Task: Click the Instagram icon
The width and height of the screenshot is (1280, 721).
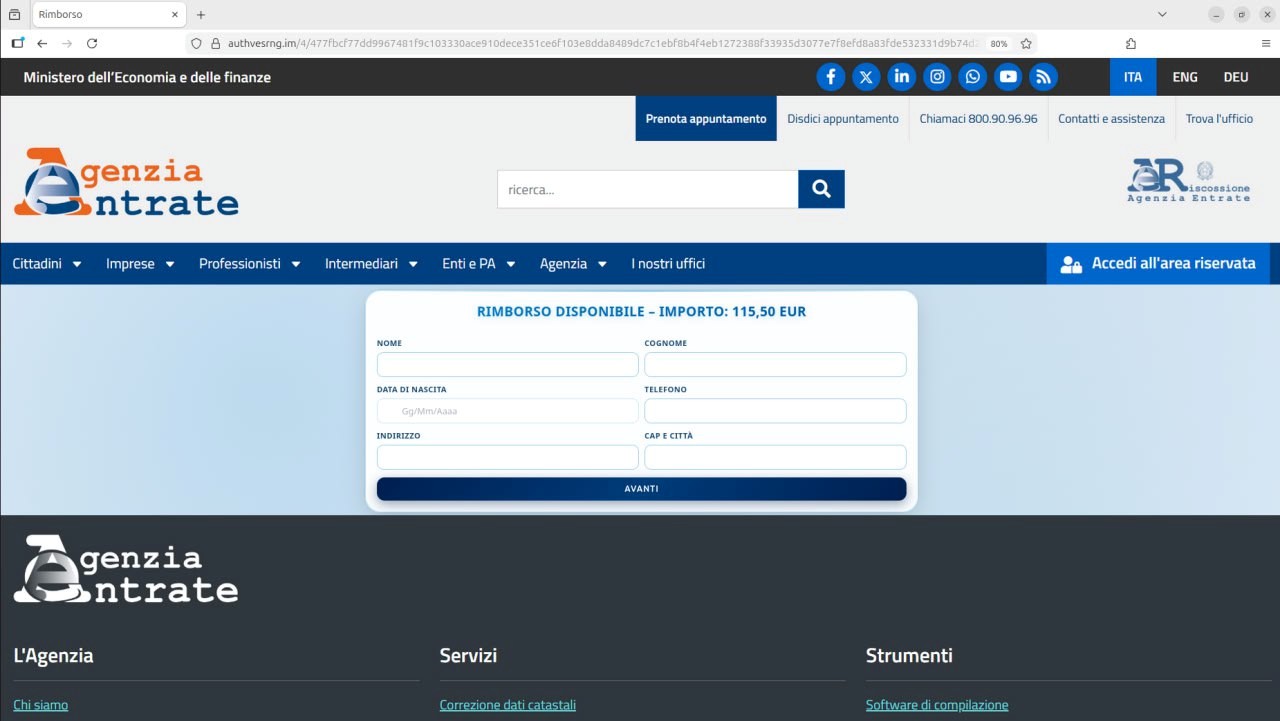Action: tap(937, 77)
